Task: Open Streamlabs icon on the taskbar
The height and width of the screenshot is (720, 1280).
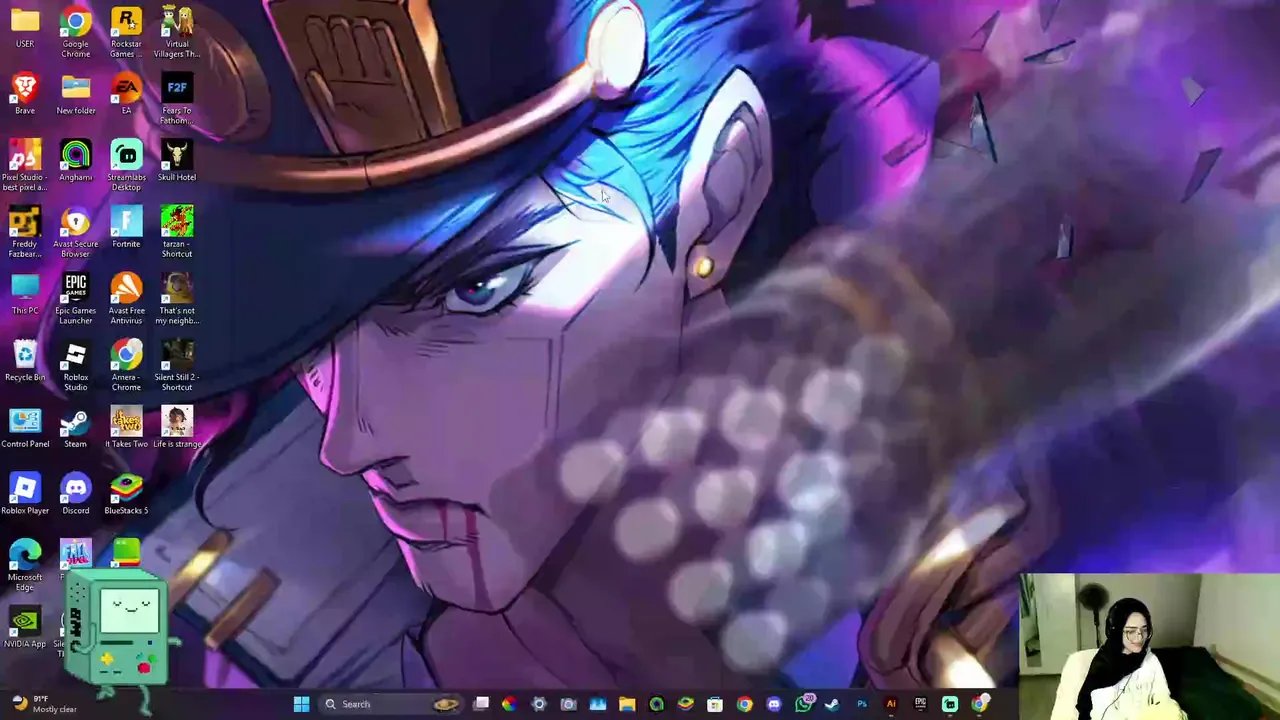Action: tap(950, 704)
